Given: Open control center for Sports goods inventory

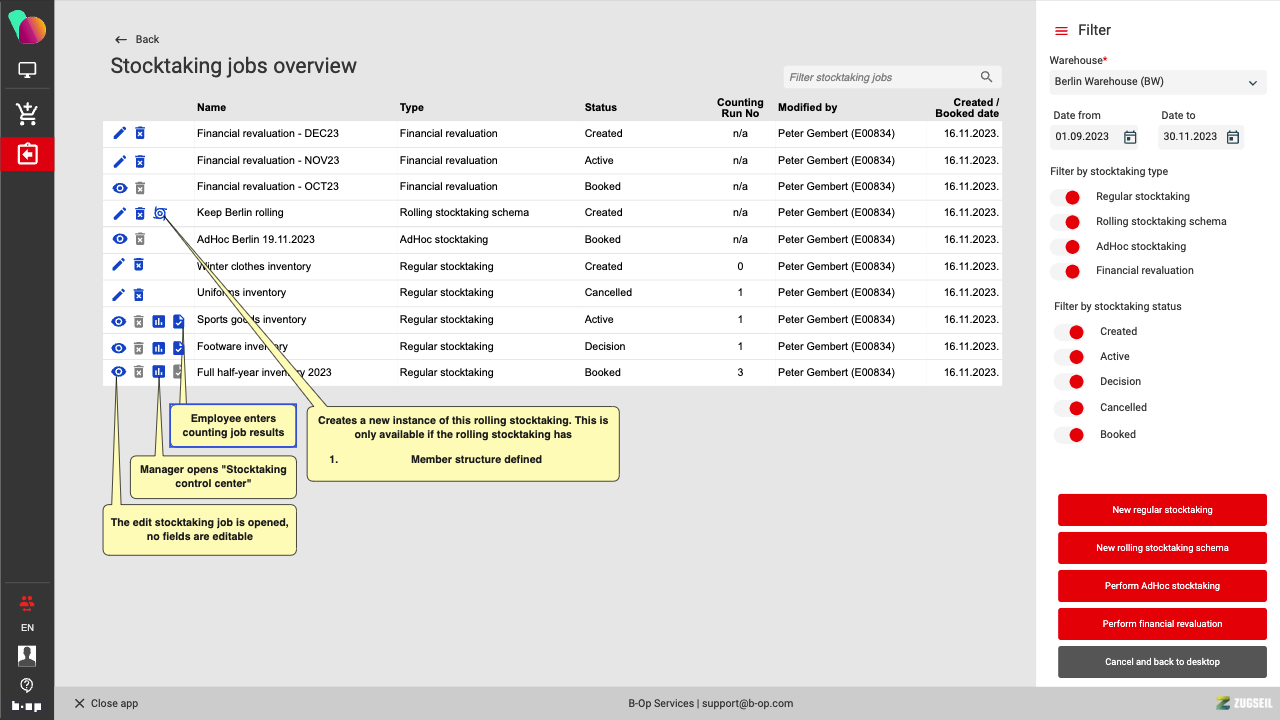Looking at the screenshot, I should click(158, 321).
